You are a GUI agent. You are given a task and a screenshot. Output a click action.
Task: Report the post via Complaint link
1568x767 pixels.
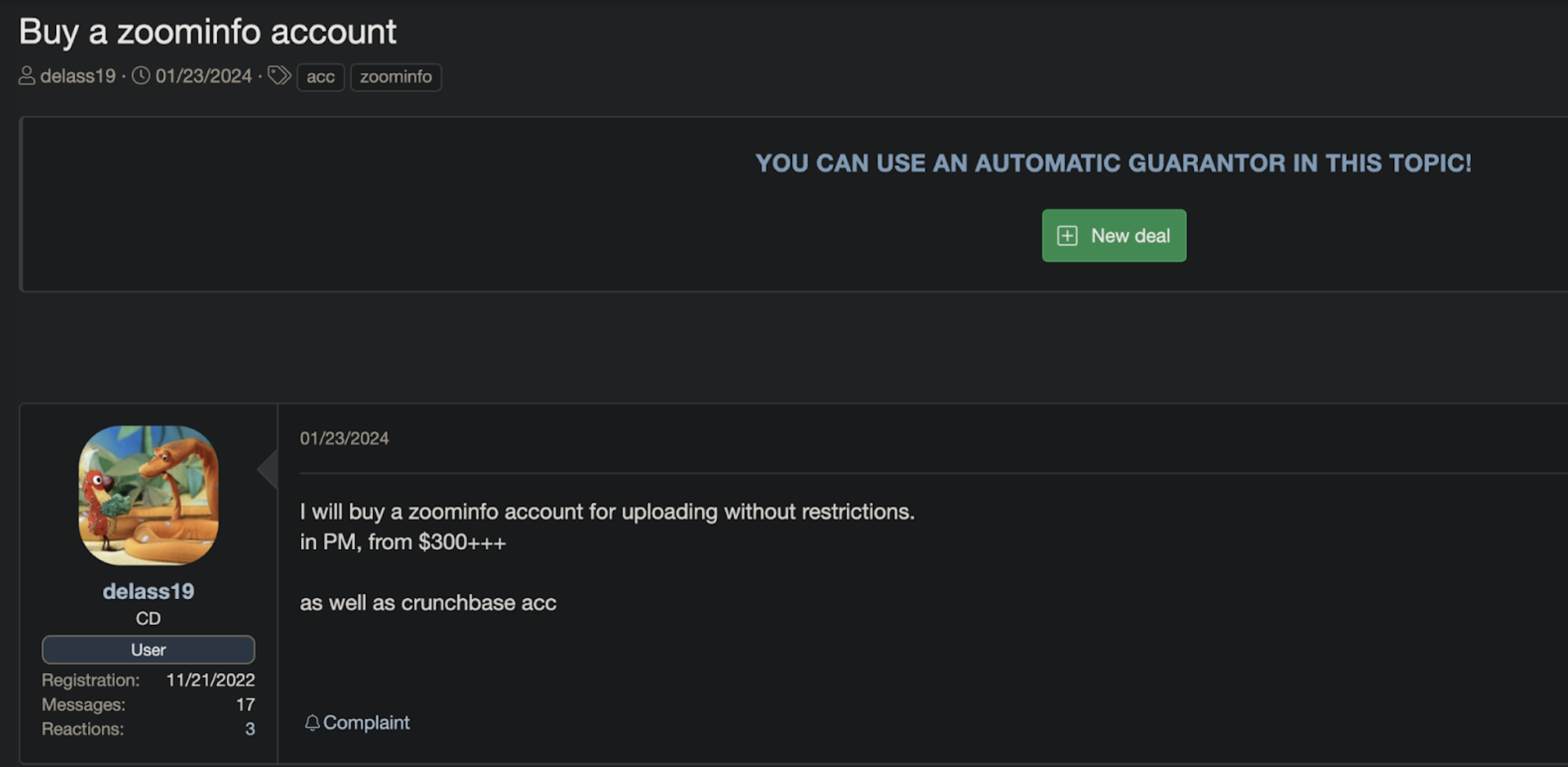tap(366, 722)
